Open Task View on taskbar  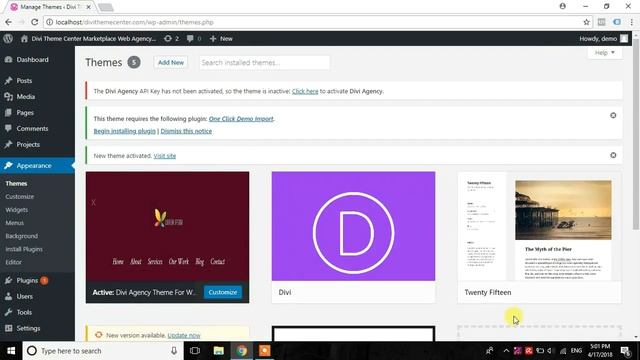(195, 351)
